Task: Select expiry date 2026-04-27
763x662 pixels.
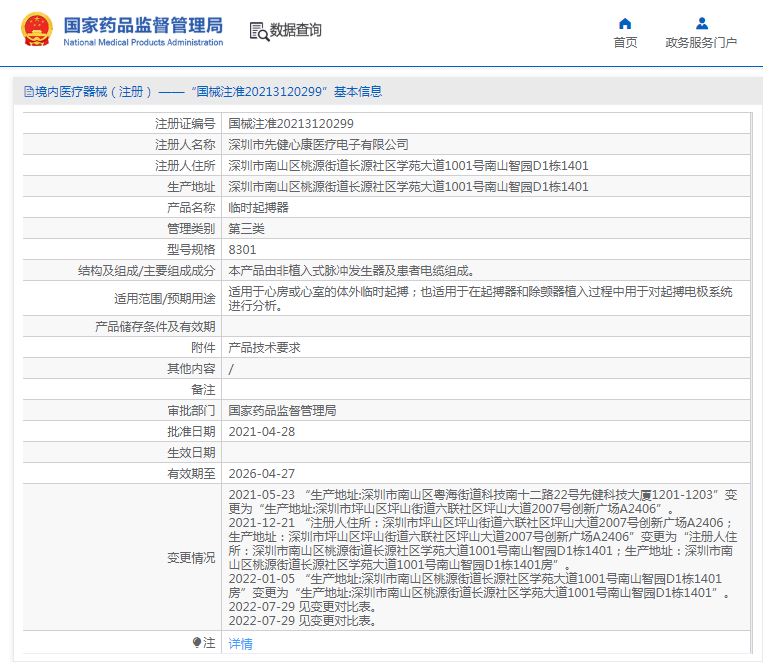Action: click(x=262, y=473)
